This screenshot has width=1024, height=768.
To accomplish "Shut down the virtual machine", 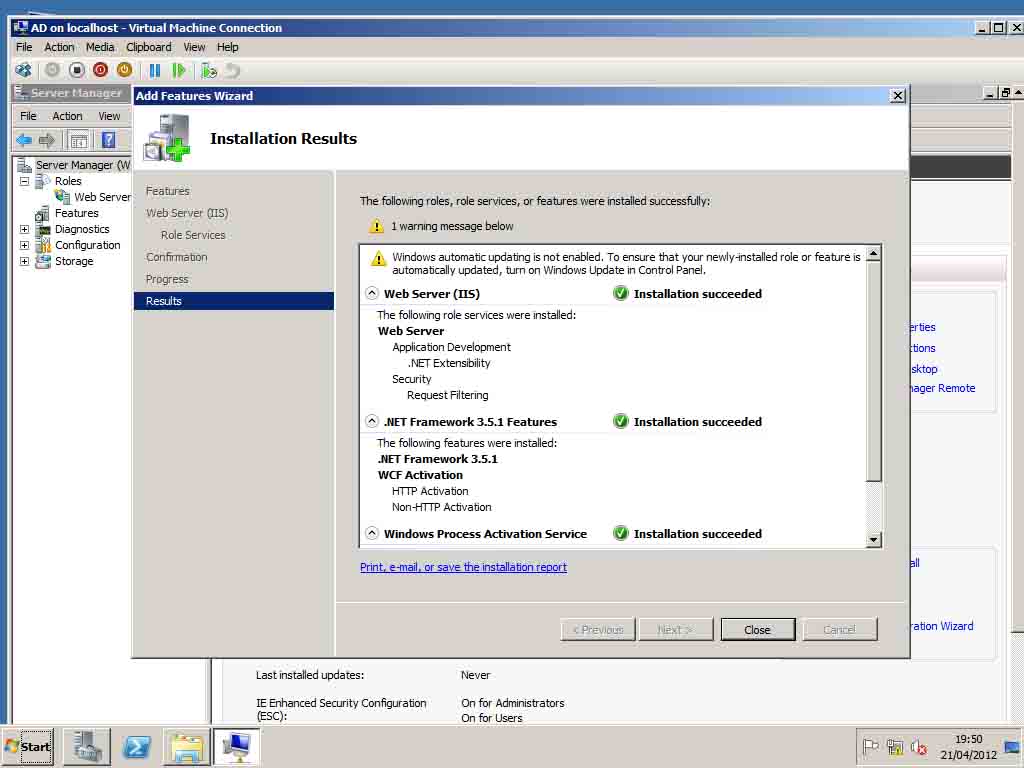I will click(99, 70).
